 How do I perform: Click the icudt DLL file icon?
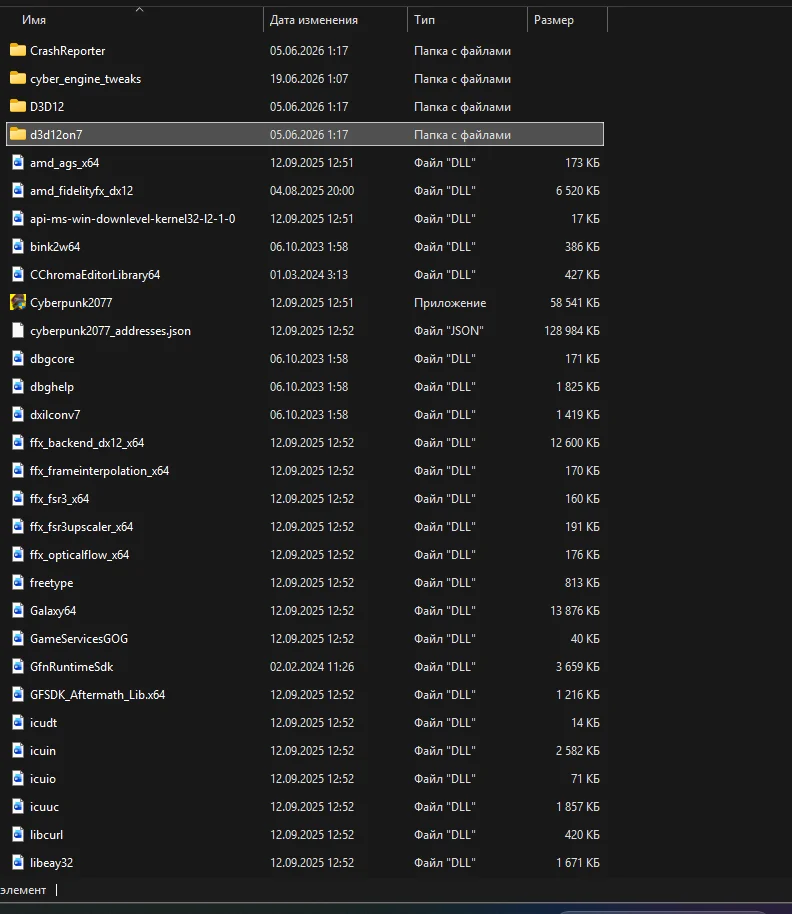(18, 722)
